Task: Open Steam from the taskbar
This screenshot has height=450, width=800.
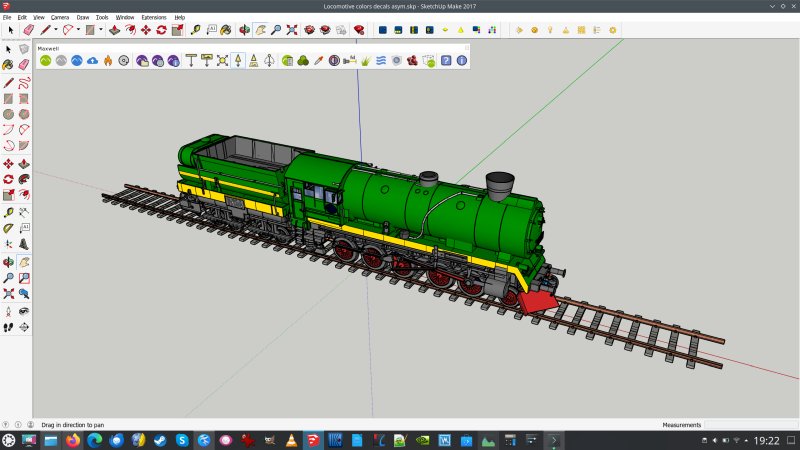Action: tap(160, 440)
